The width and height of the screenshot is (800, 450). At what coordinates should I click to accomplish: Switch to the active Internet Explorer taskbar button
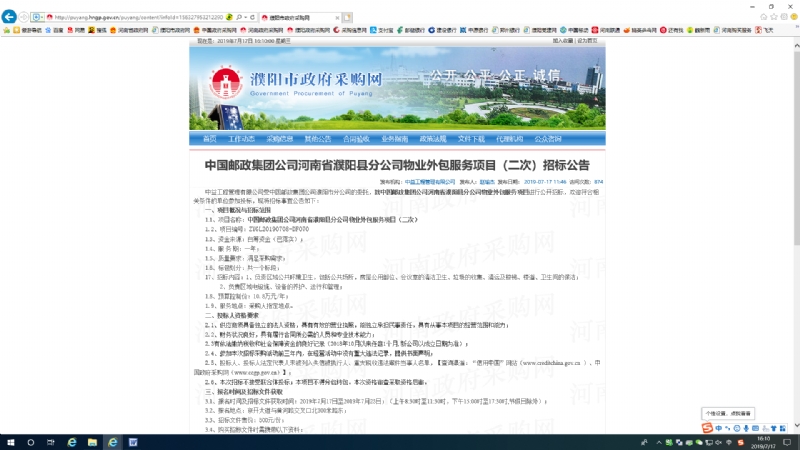coord(112,442)
